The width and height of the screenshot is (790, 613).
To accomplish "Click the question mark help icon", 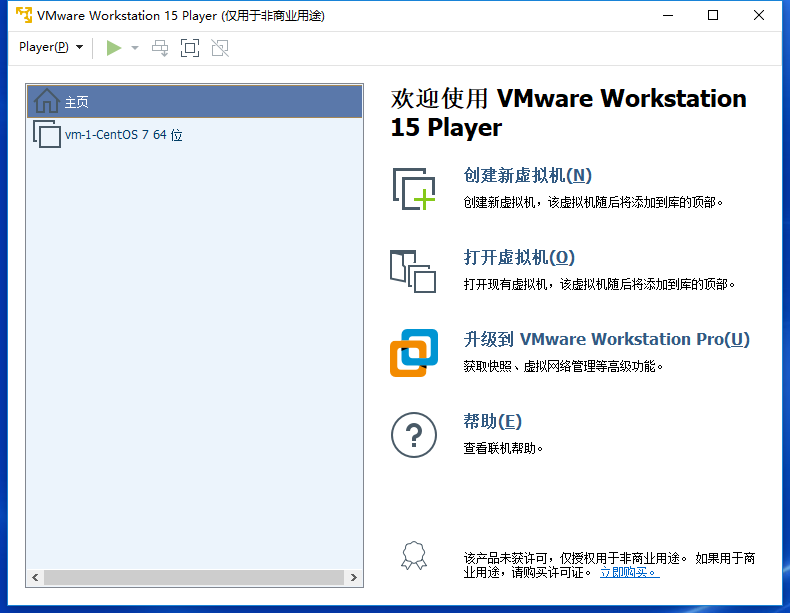I will click(x=414, y=435).
